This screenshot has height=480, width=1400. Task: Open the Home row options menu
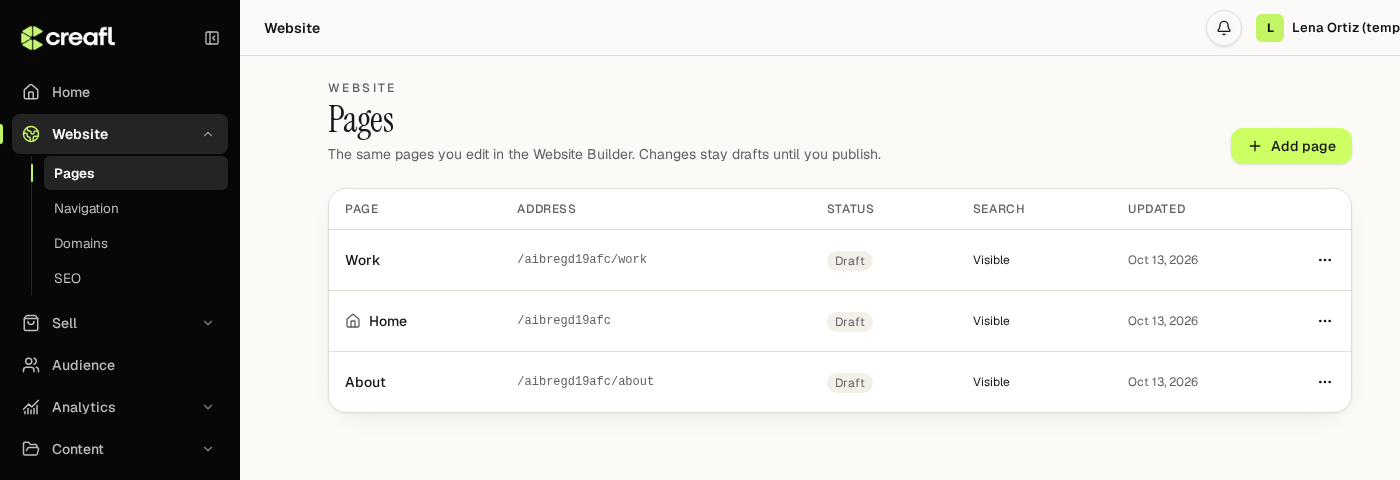pyautogui.click(x=1325, y=321)
